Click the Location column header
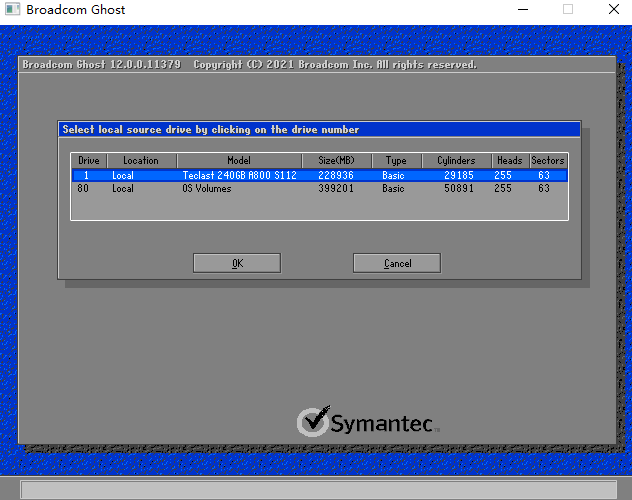 point(140,160)
